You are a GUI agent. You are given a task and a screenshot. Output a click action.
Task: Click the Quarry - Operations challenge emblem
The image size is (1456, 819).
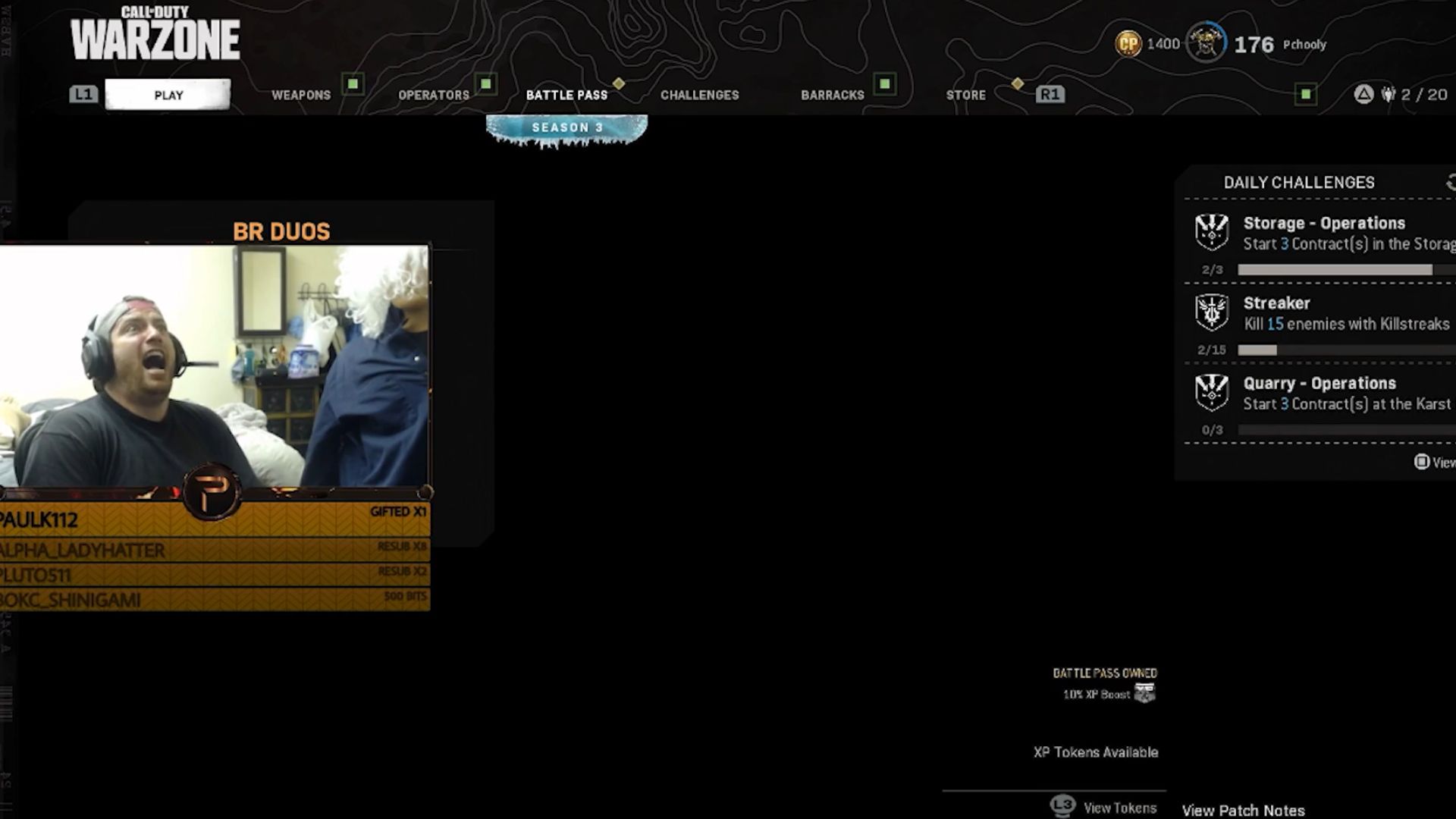(x=1212, y=393)
